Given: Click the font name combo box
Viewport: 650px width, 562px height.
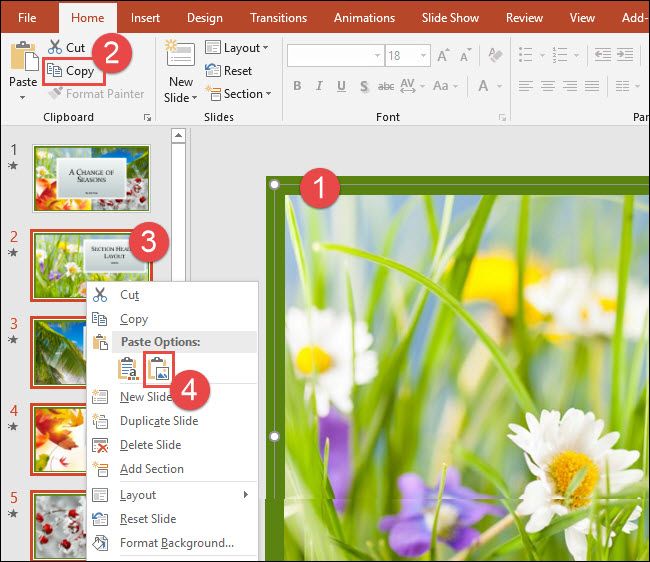Looking at the screenshot, I should [335, 55].
